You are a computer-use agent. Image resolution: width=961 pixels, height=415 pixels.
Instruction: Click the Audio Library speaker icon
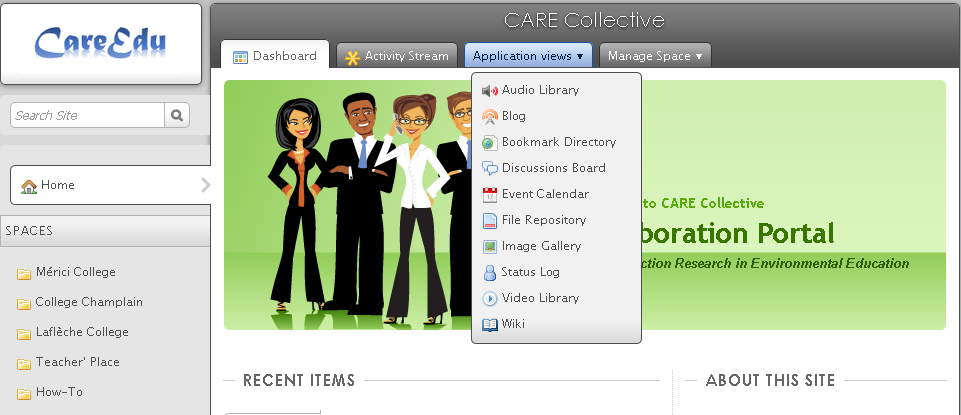point(489,91)
